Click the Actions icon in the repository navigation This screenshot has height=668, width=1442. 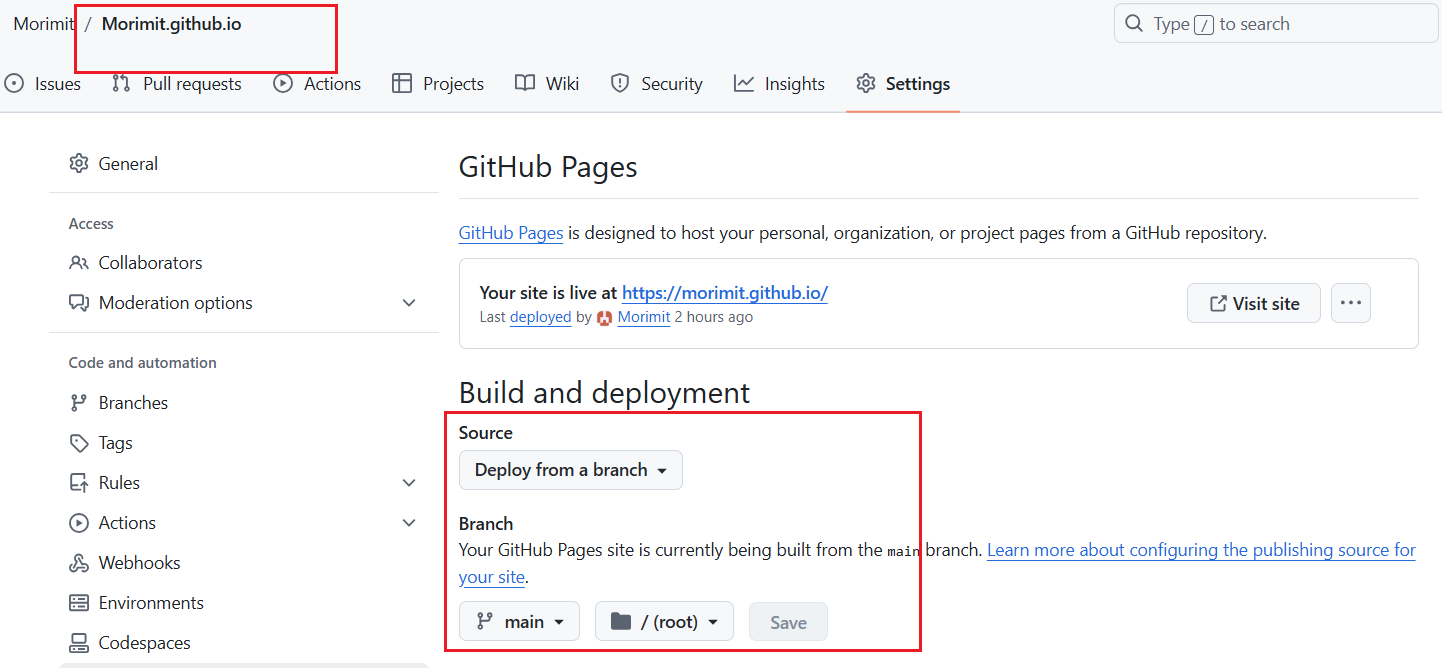(280, 84)
